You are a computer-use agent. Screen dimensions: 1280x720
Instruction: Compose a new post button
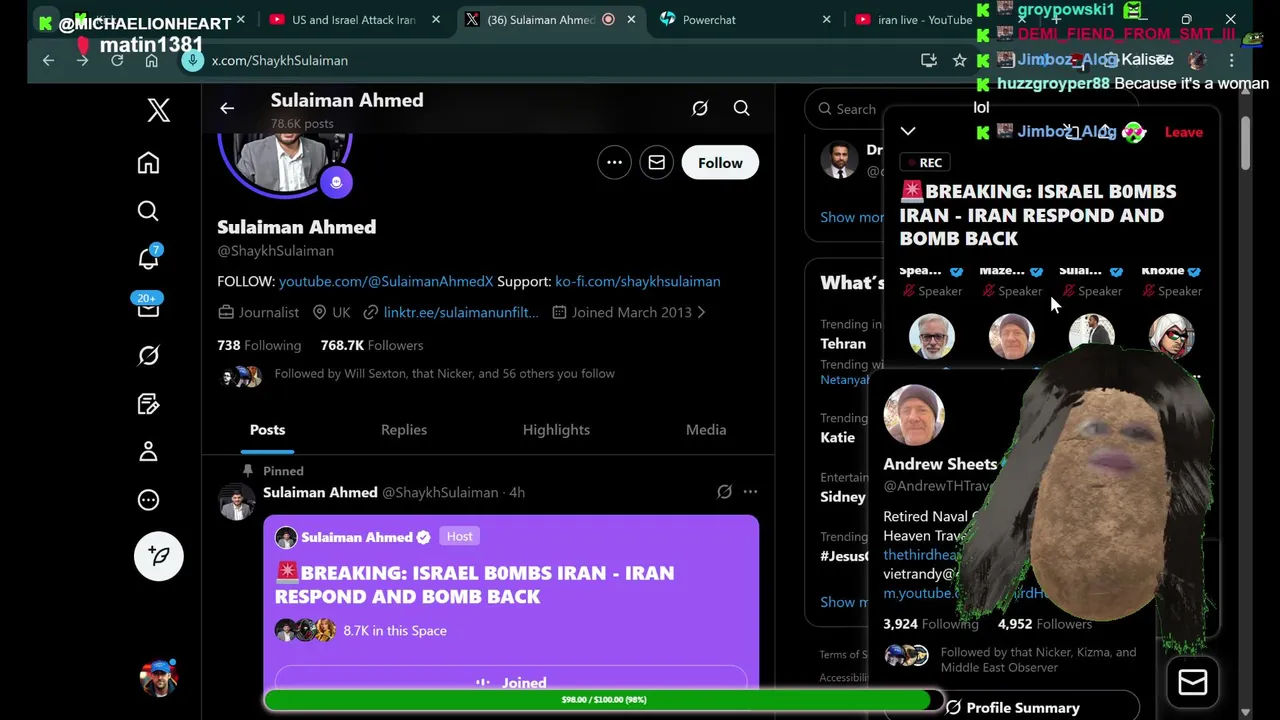[x=159, y=556]
